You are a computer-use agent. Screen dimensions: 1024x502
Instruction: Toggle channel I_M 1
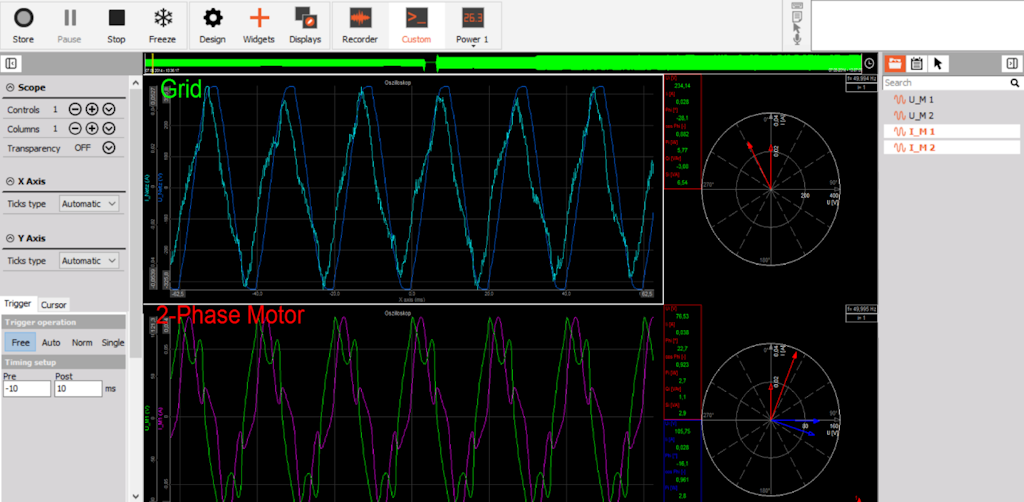pos(951,131)
